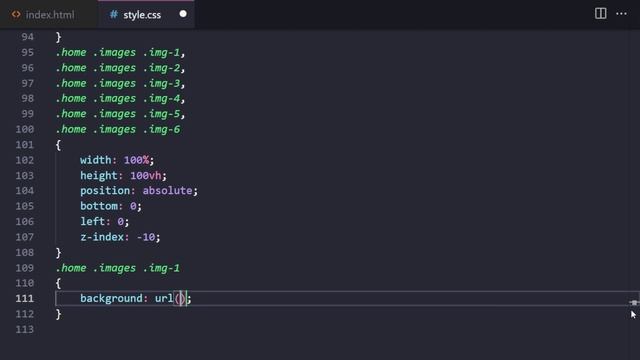The height and width of the screenshot is (360, 640).
Task: Click the 'left' property on line 106
Action: point(93,222)
